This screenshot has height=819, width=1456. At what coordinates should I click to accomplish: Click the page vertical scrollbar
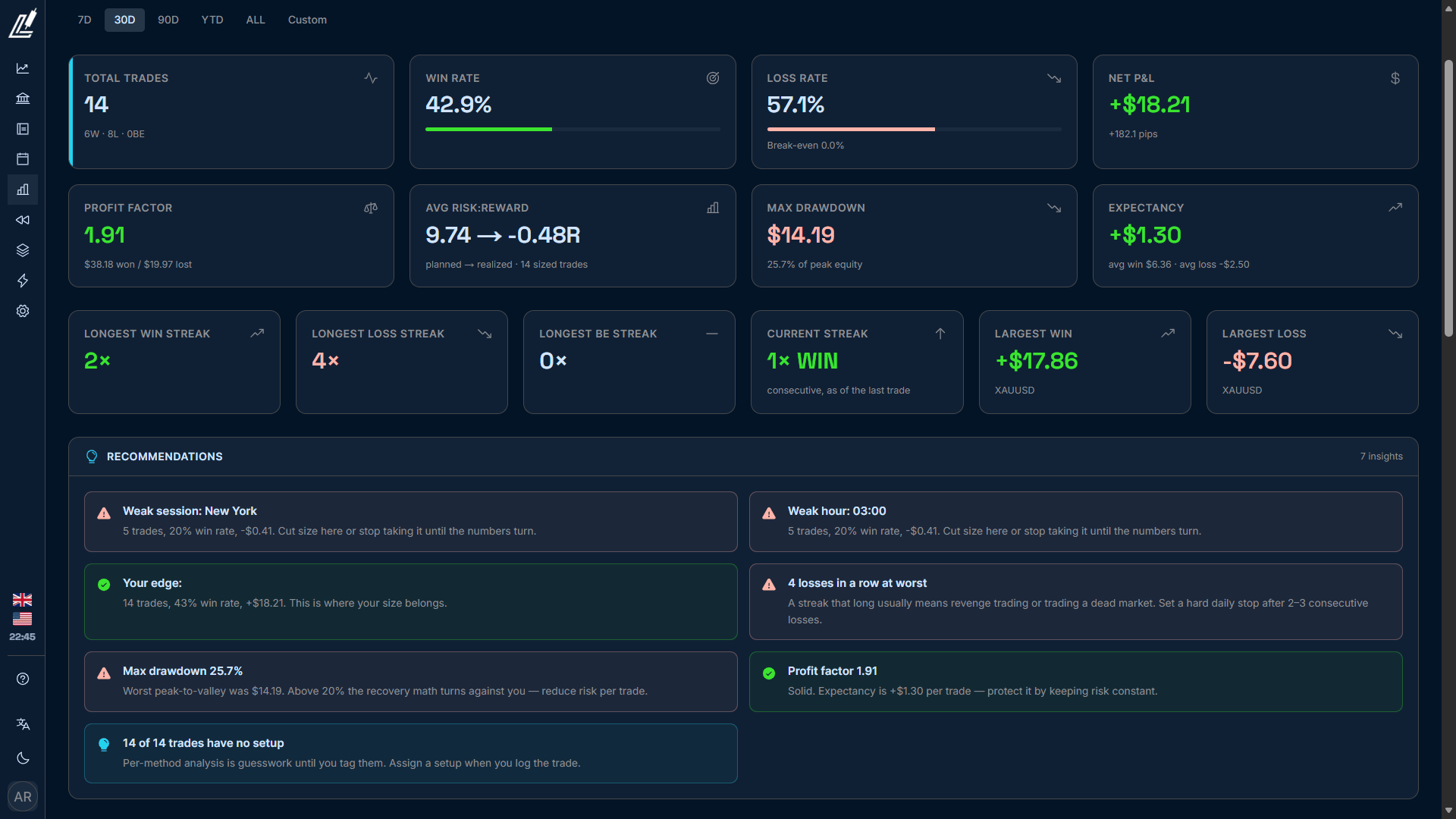click(1448, 197)
